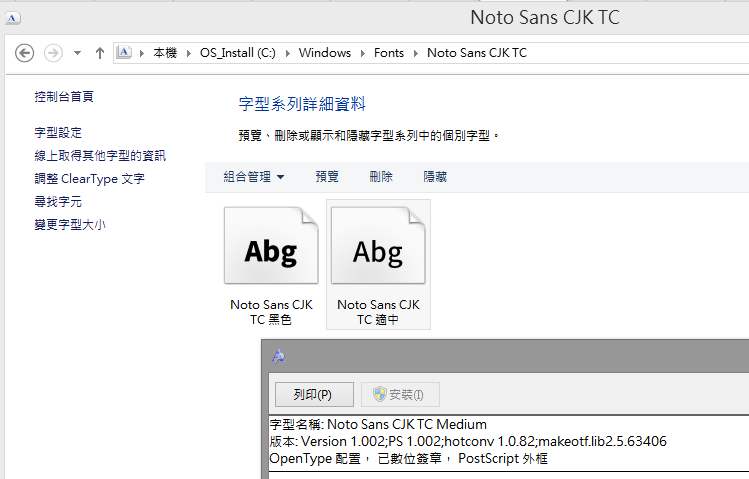Viewport: 749px width, 479px height.
Task: Go up one folder level
Action: pos(99,53)
